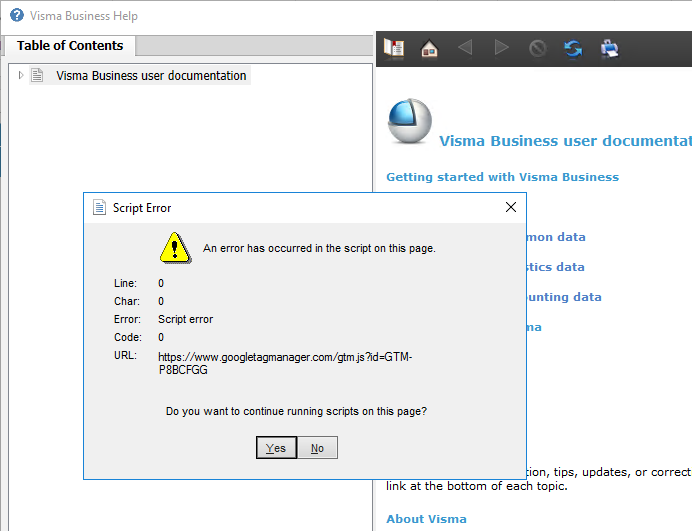
Task: Close the Script Error dialog
Action: tap(511, 207)
